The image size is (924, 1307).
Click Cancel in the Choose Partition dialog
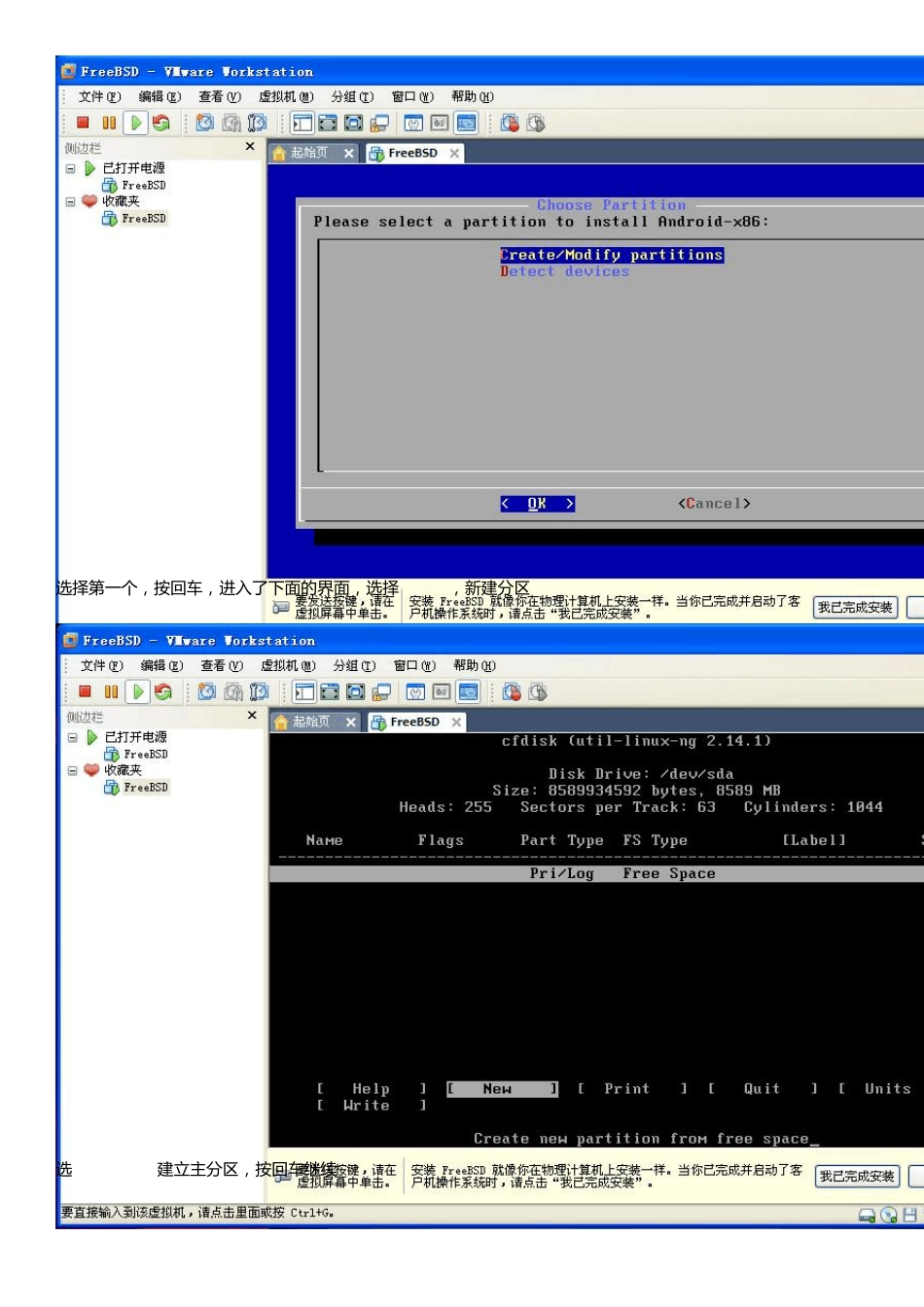[x=714, y=504]
